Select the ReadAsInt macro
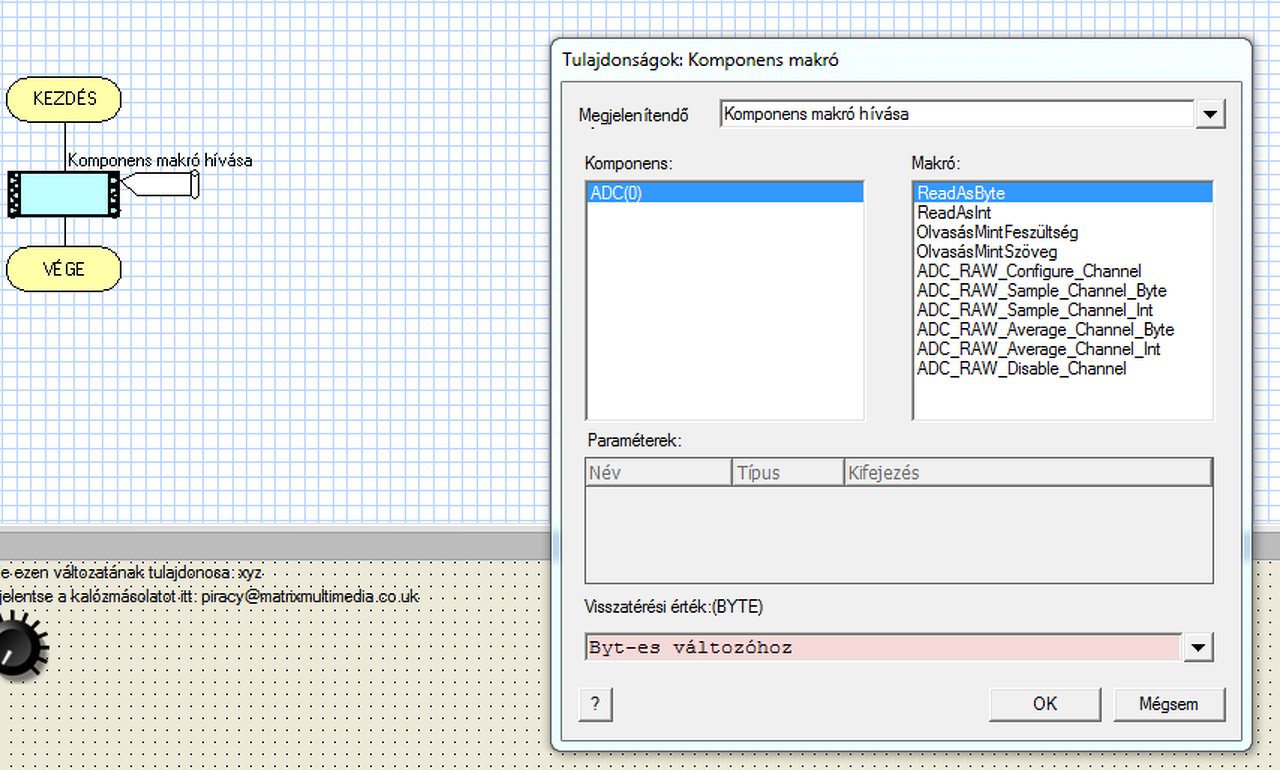The image size is (1280, 770). point(1062,213)
